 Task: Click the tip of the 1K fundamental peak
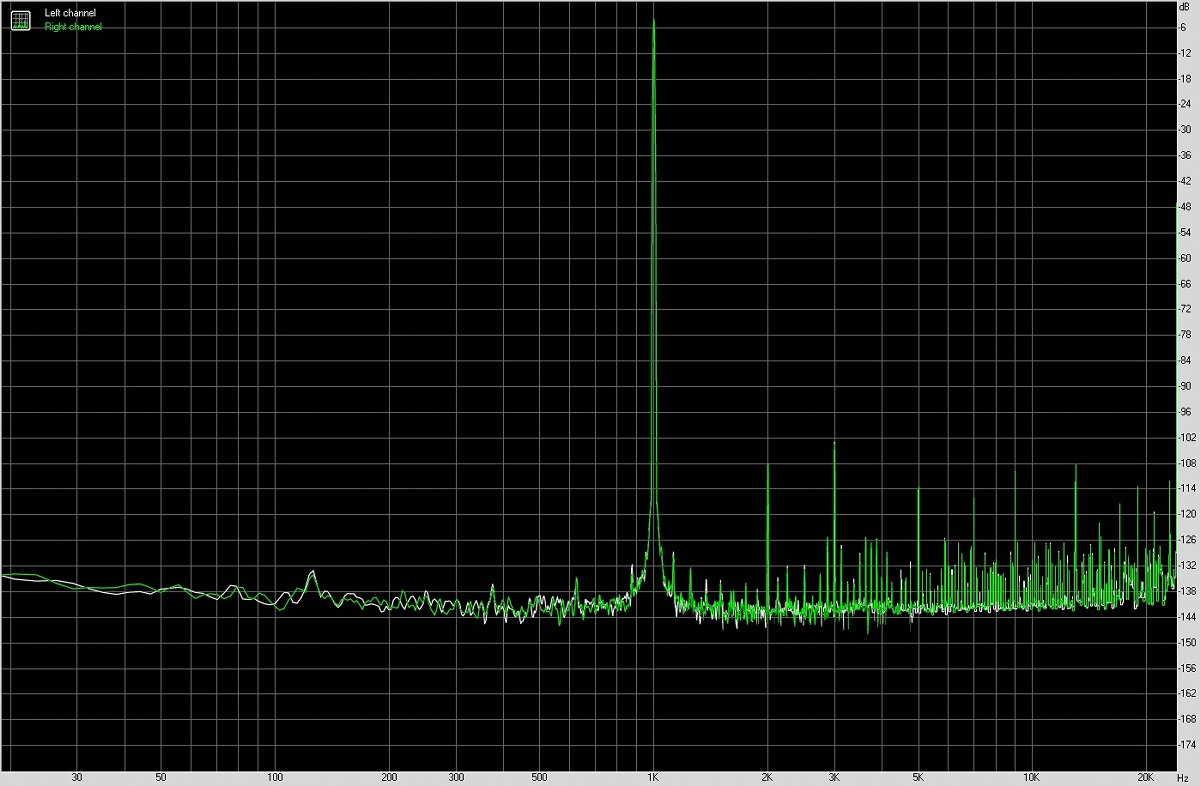653,20
